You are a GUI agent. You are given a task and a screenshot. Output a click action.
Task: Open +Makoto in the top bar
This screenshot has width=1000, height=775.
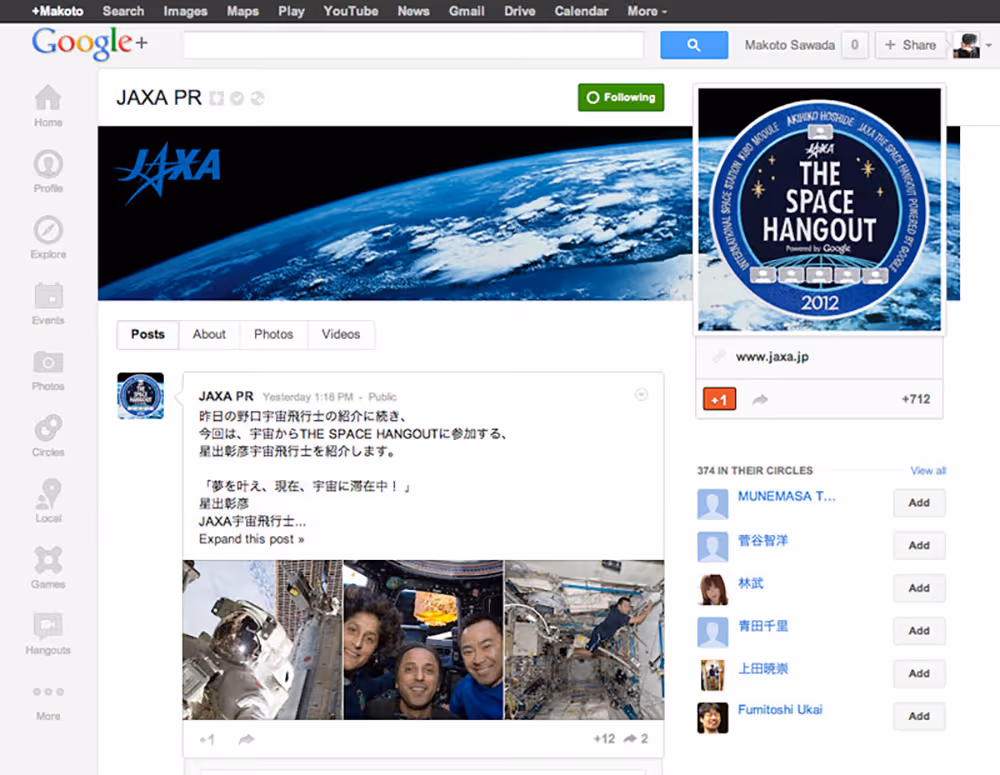(x=57, y=11)
